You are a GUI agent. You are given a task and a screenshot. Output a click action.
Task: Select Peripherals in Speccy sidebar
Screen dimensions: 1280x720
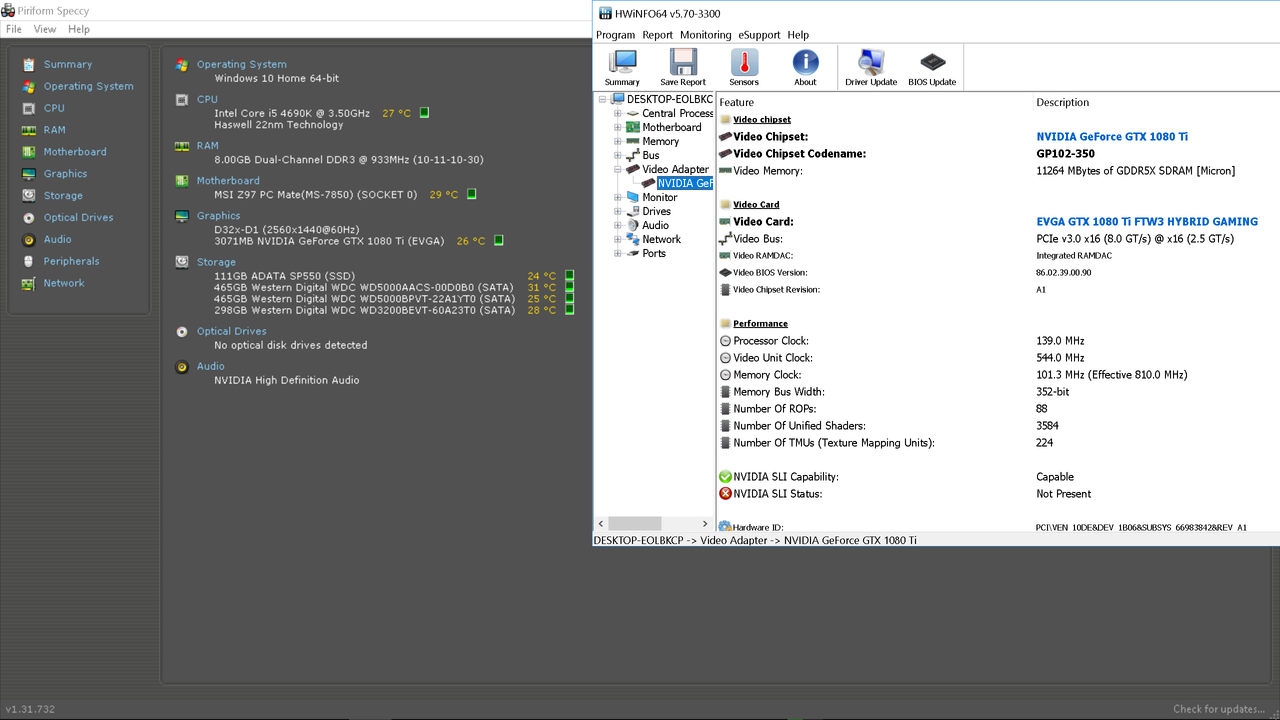click(71, 262)
